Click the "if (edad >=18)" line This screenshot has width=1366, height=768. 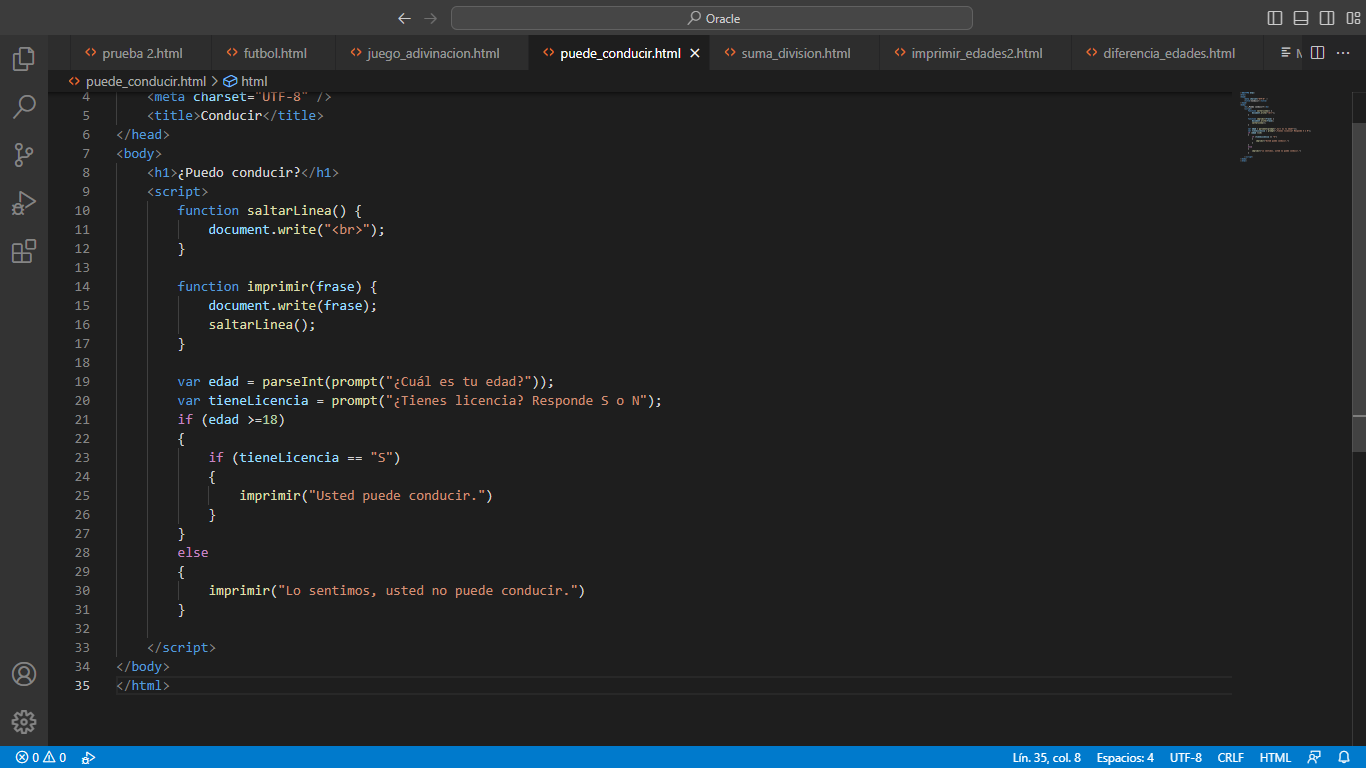(x=231, y=419)
